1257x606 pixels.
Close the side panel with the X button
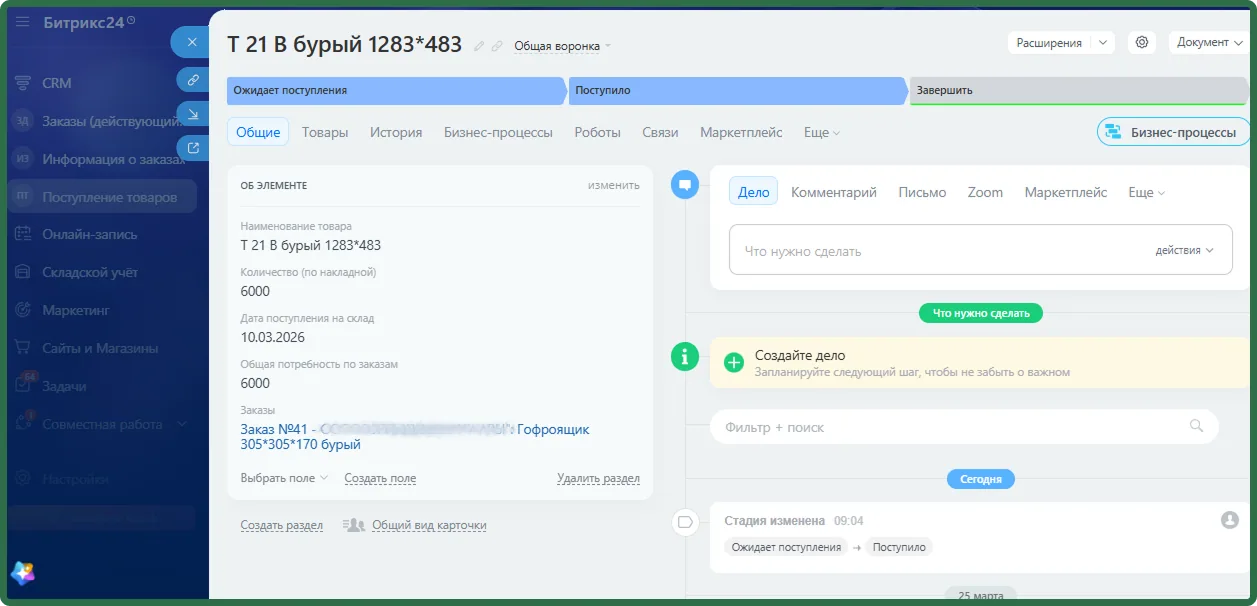[x=192, y=42]
